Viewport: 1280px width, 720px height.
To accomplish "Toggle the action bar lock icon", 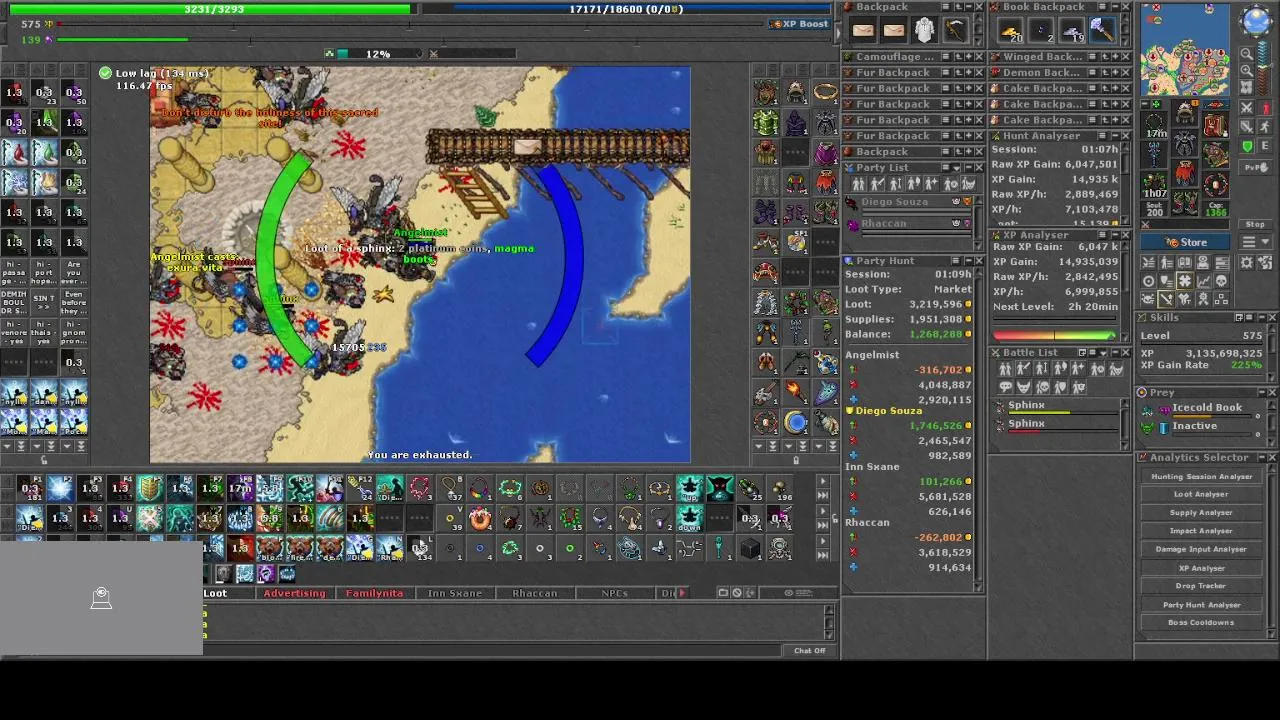I will click(835, 519).
